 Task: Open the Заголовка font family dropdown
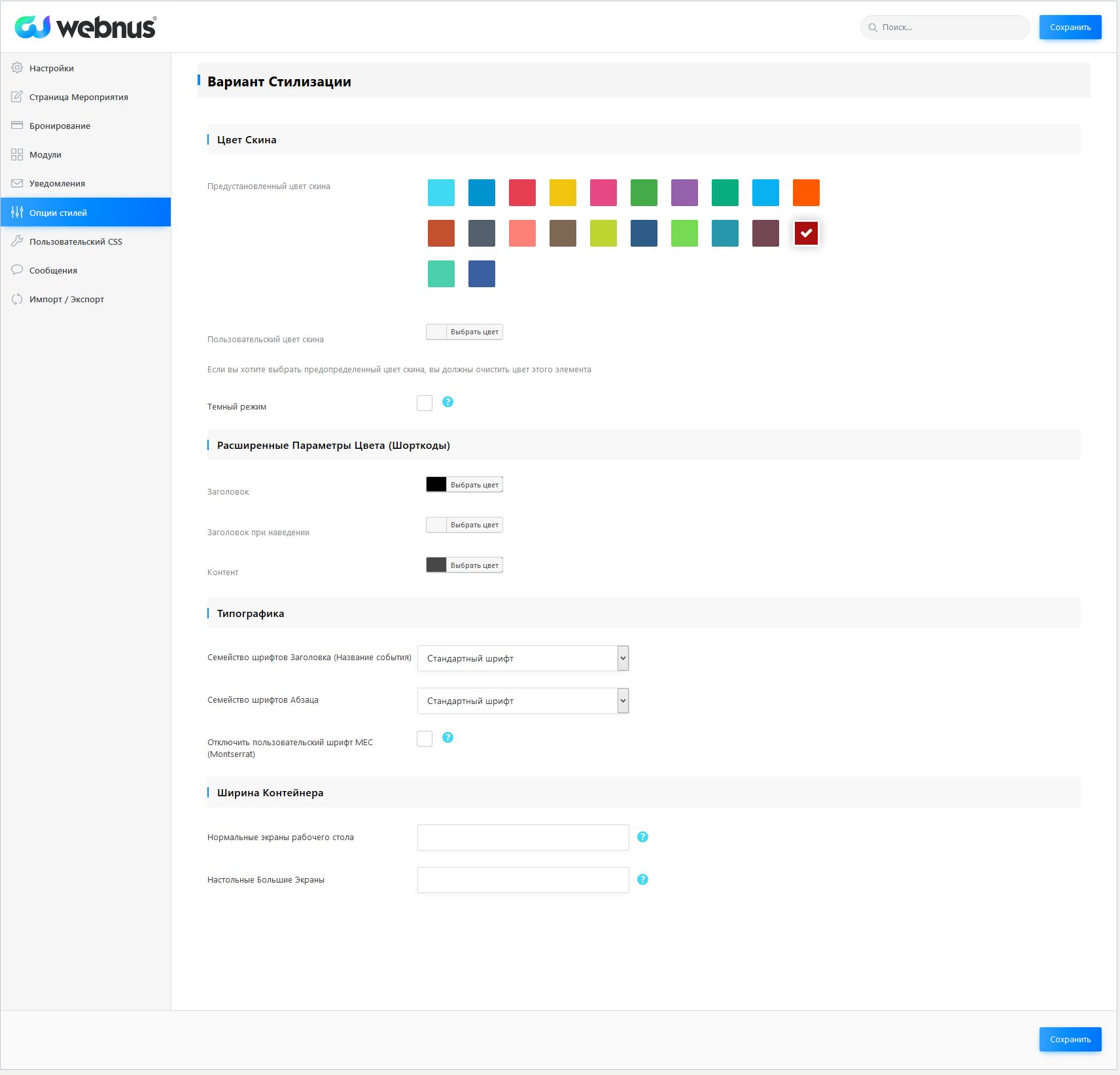click(523, 658)
